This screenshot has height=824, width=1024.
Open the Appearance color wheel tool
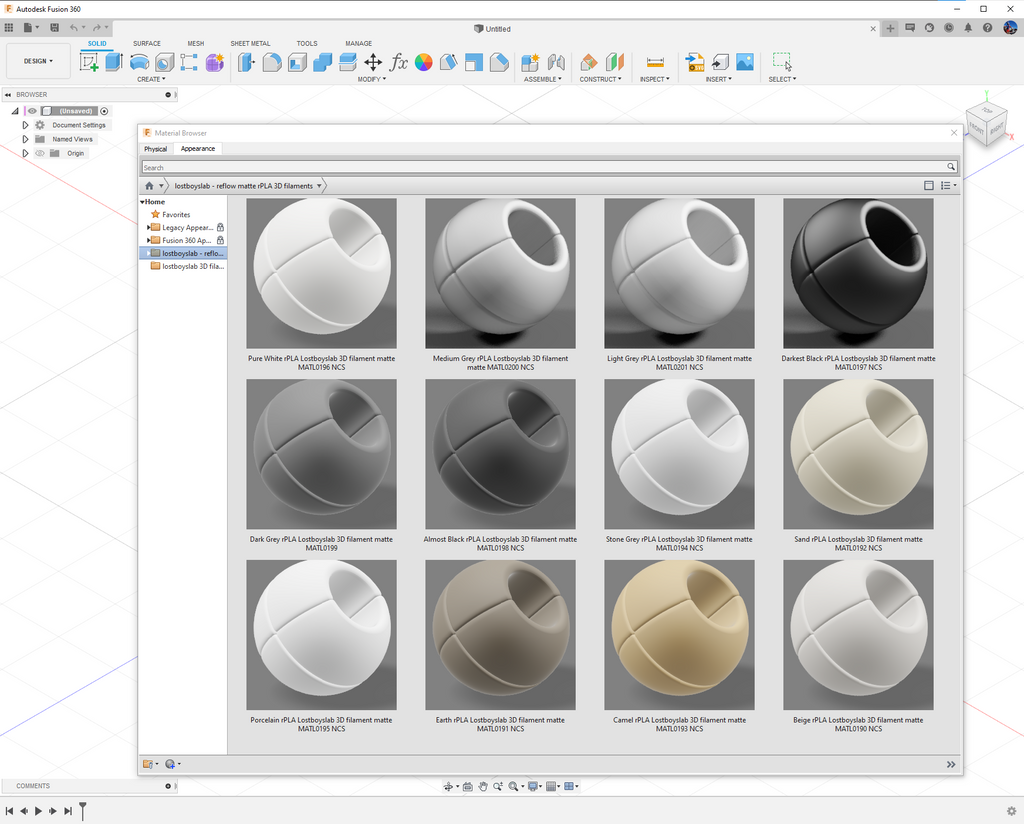423,62
